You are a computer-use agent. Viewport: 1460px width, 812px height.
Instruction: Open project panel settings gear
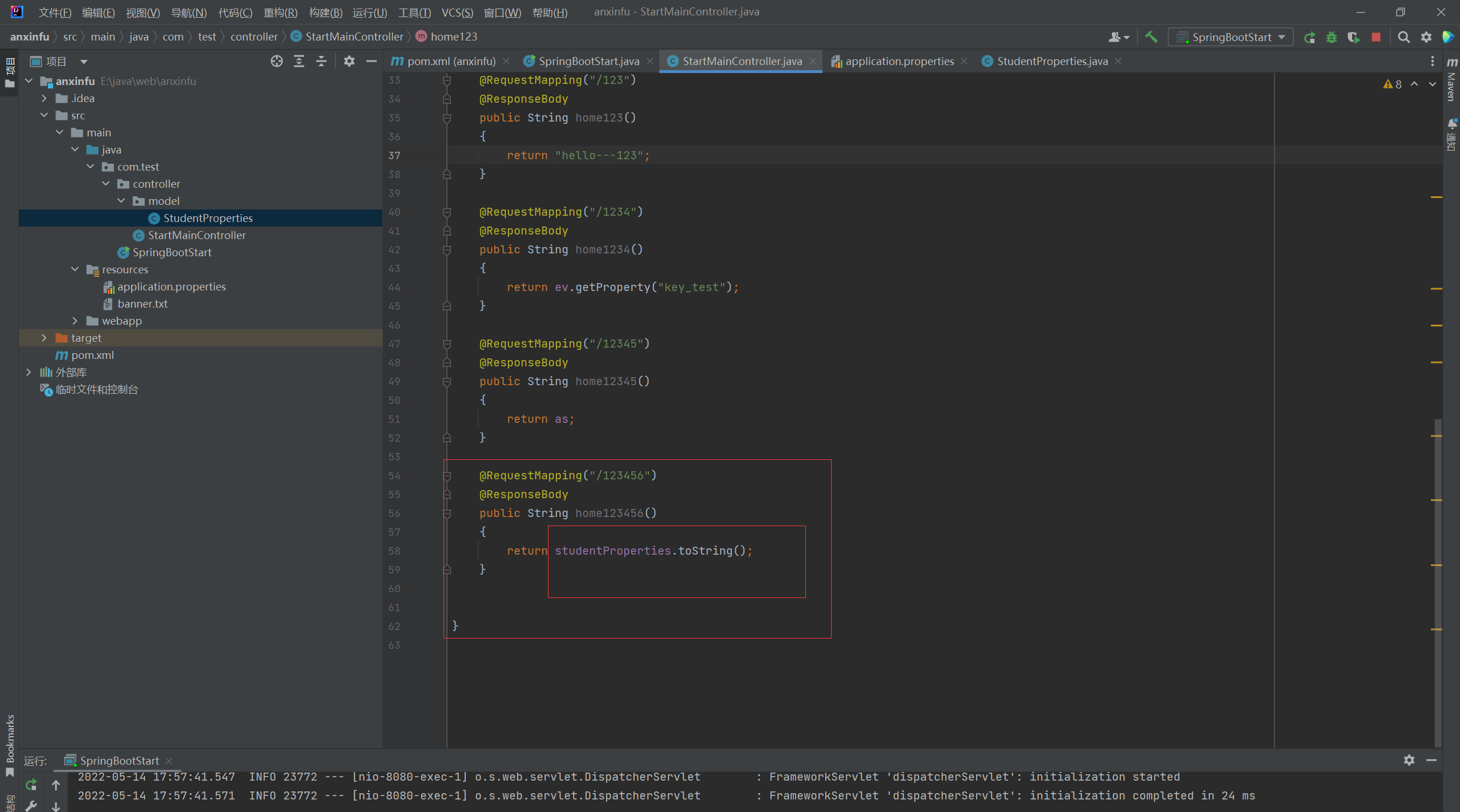click(x=349, y=61)
